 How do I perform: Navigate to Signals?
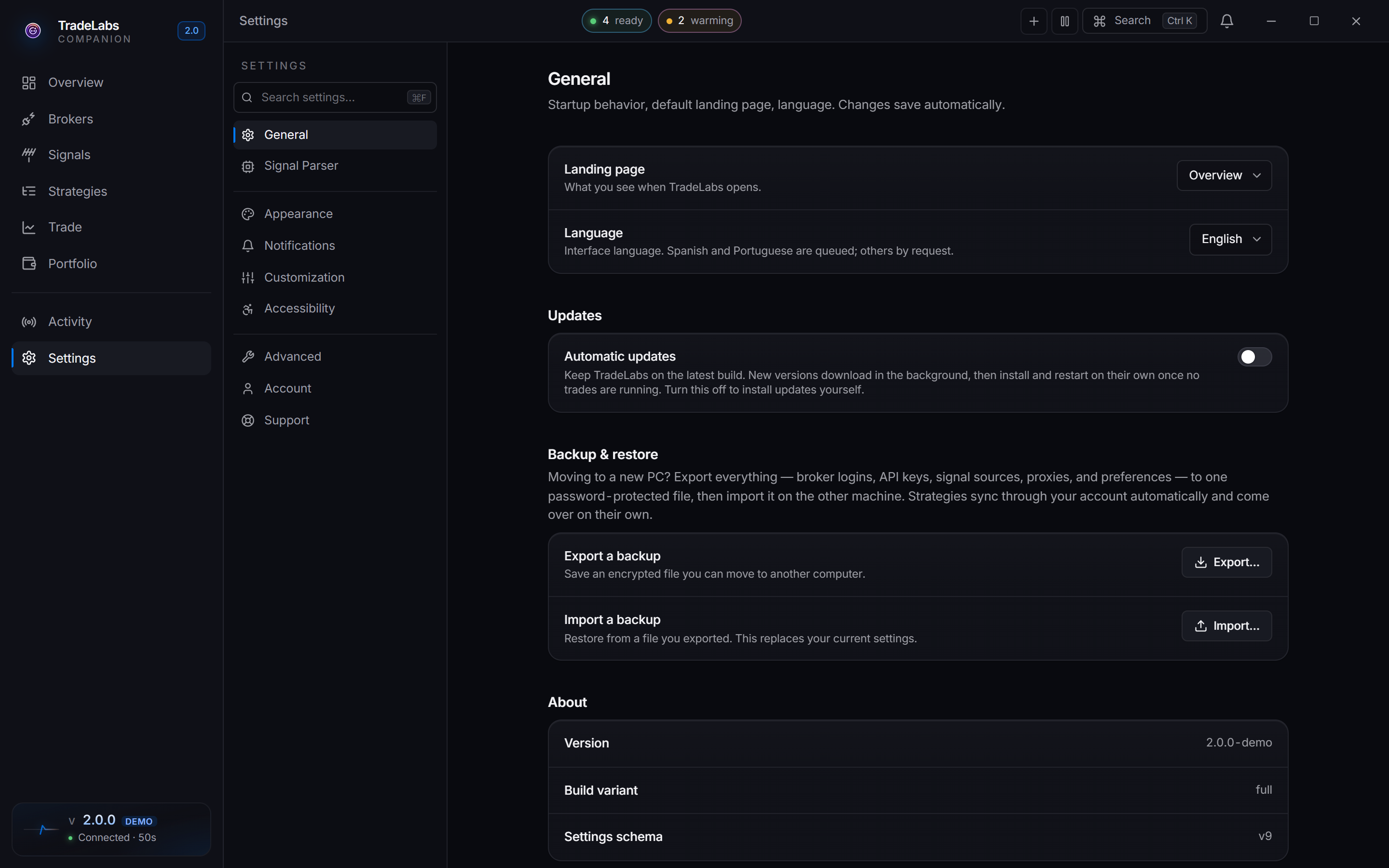111,155
